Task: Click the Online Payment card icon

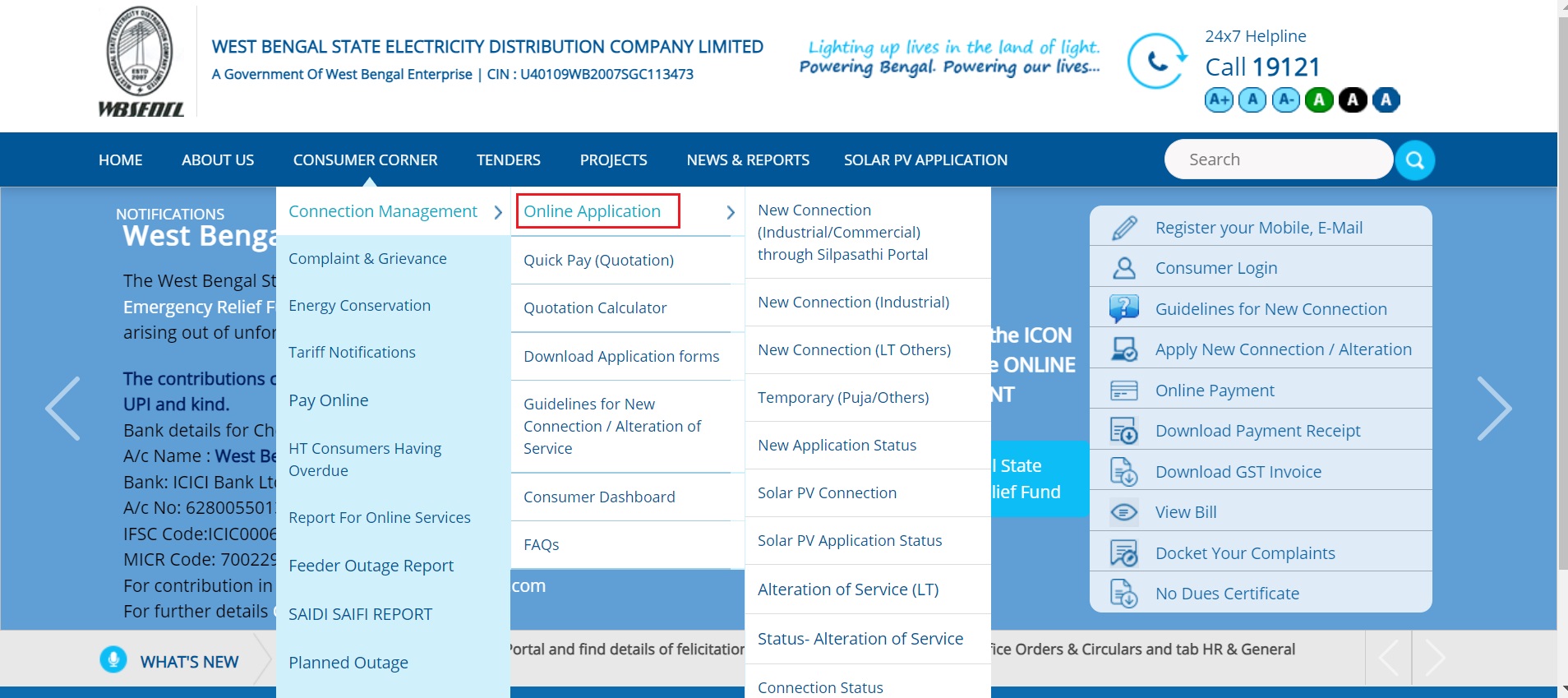Action: (1124, 391)
